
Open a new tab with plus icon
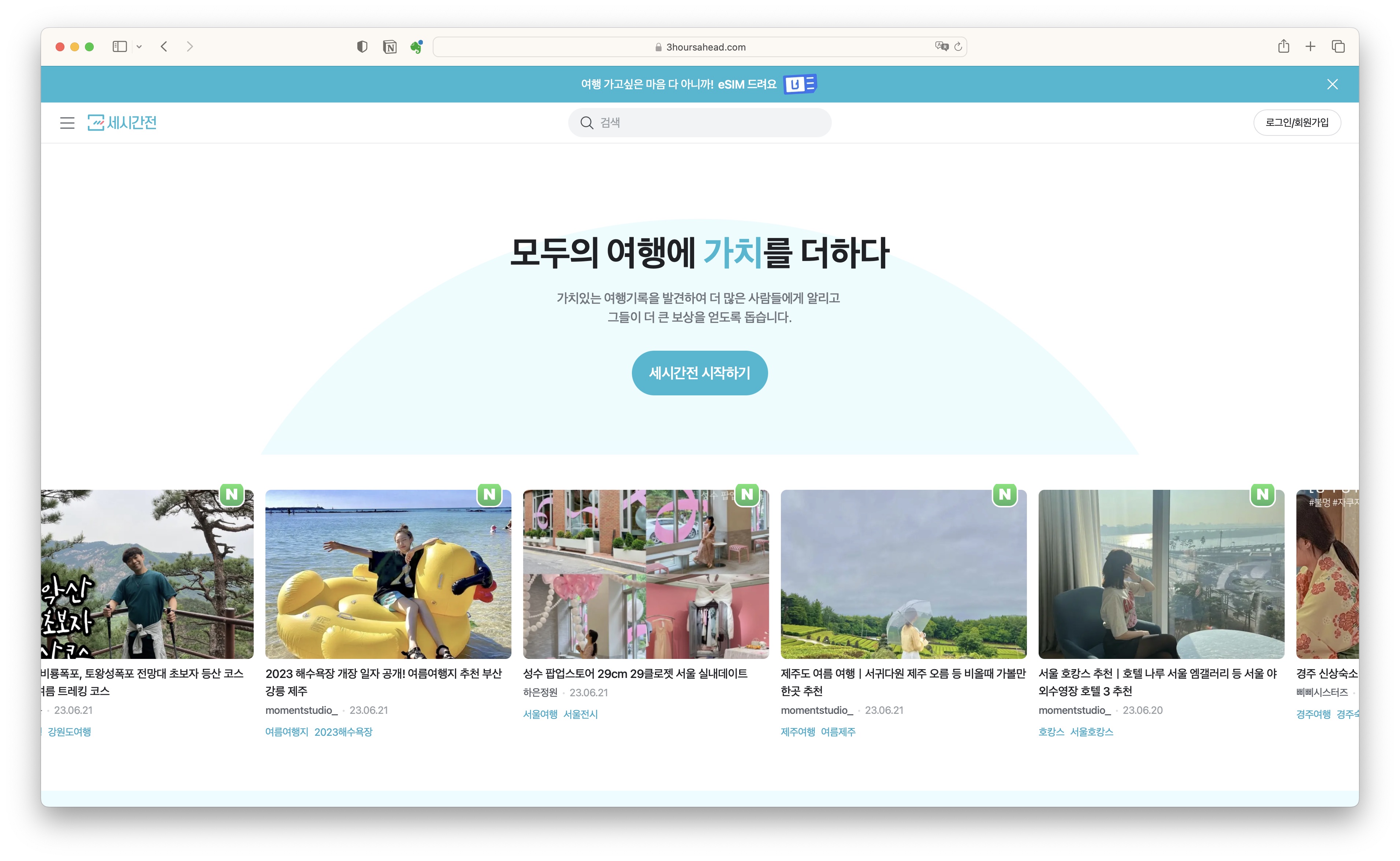point(1311,47)
